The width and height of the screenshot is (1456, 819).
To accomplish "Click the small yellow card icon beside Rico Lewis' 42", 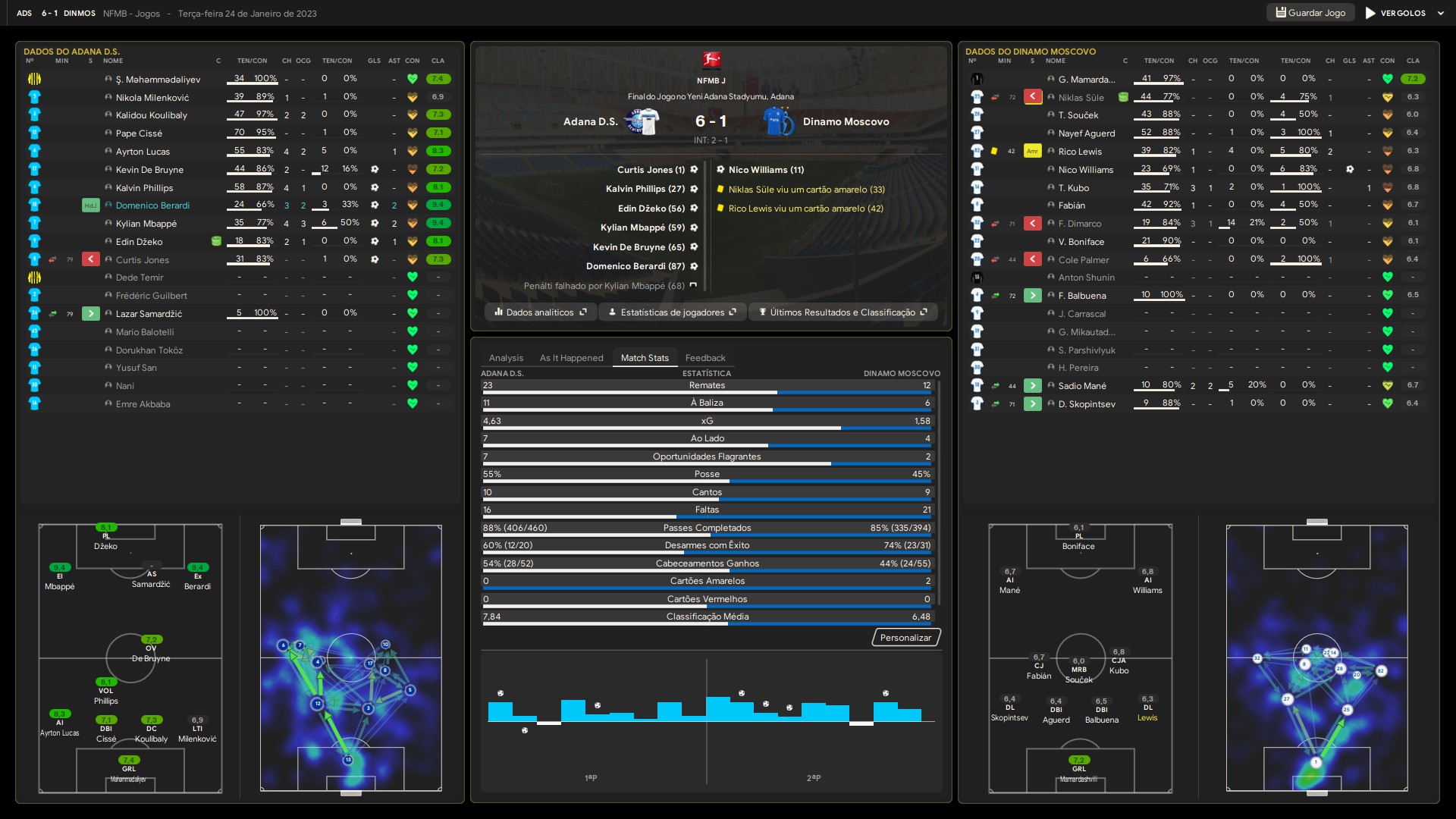I will click(994, 151).
